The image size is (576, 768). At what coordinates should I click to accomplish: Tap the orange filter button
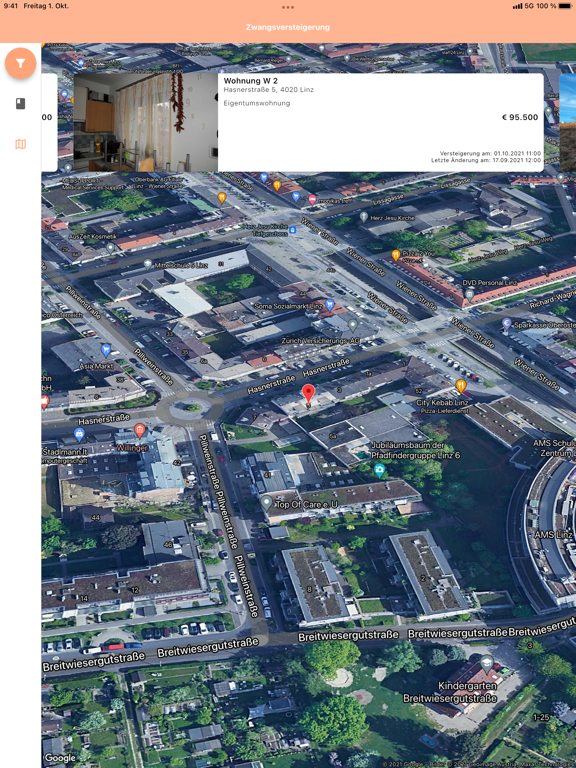21,63
